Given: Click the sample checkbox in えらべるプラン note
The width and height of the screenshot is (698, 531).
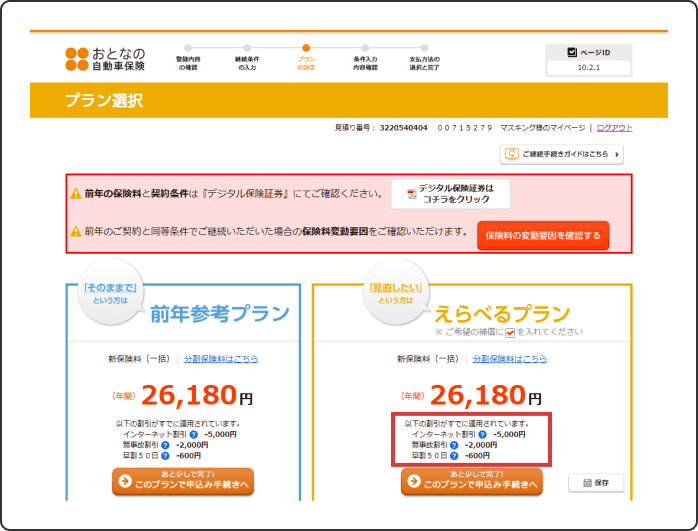Looking at the screenshot, I should pyautogui.click(x=510, y=332).
